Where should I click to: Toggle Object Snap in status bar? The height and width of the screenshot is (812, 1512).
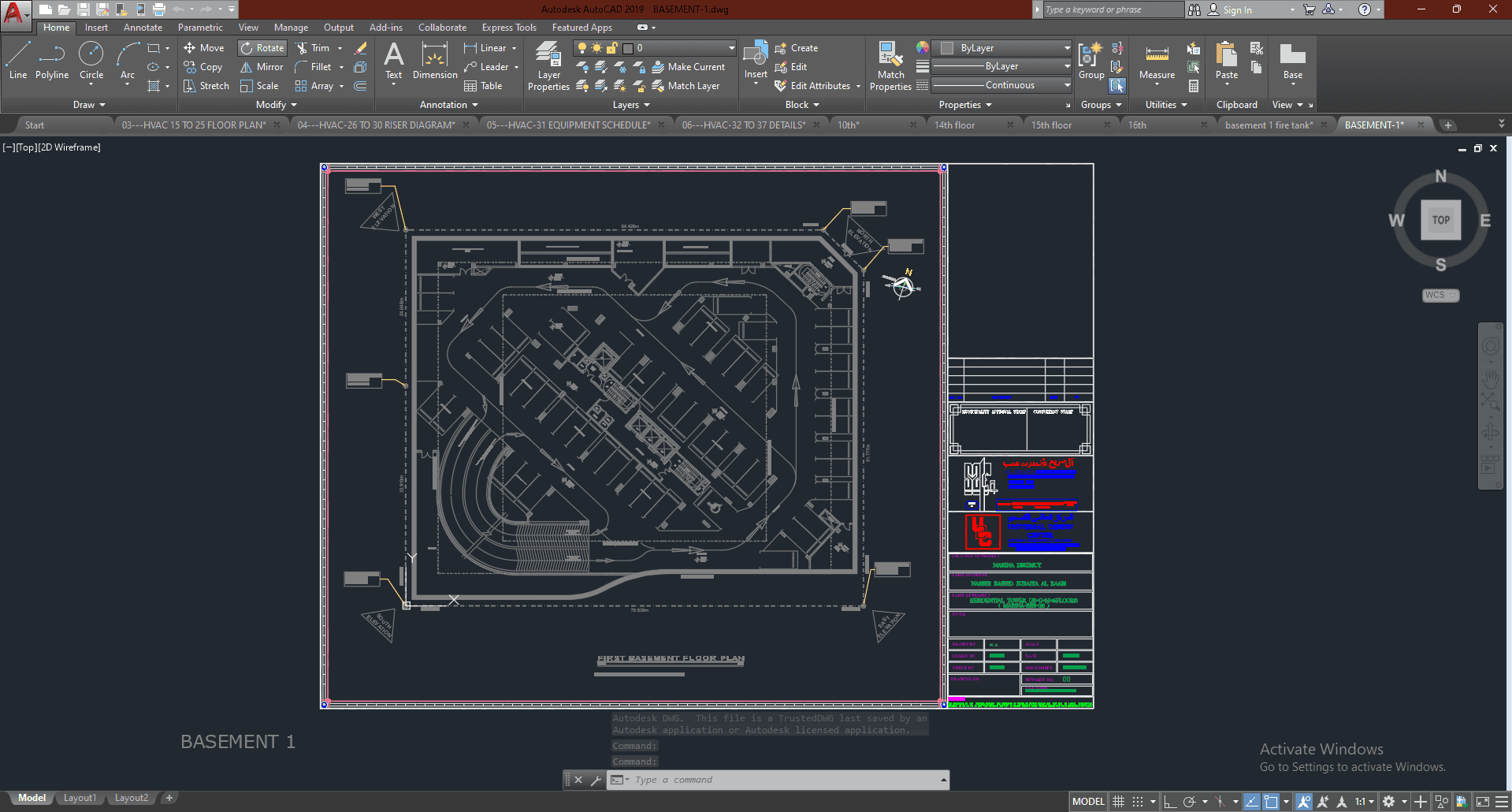coord(1271,802)
